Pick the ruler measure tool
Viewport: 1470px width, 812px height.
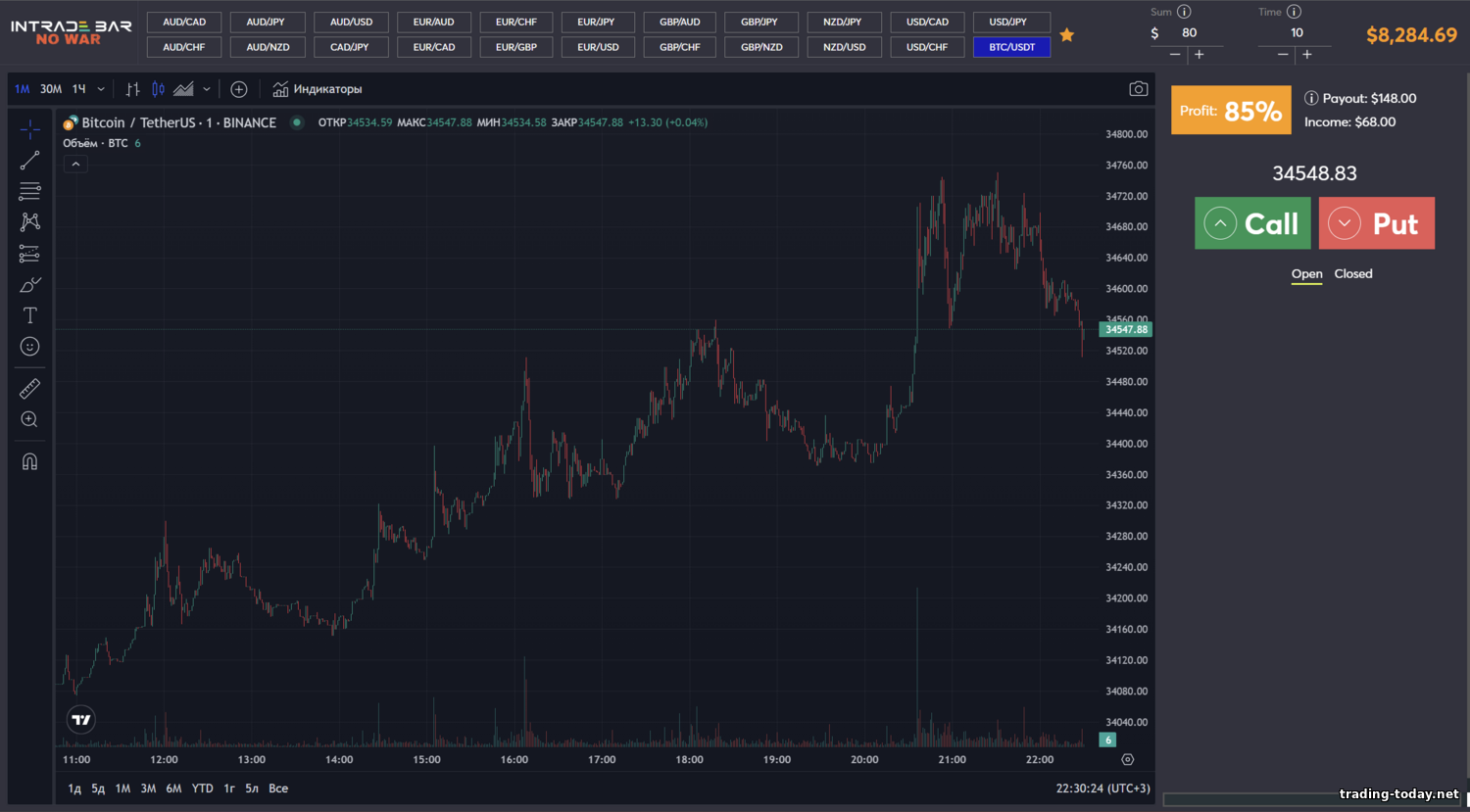click(29, 389)
